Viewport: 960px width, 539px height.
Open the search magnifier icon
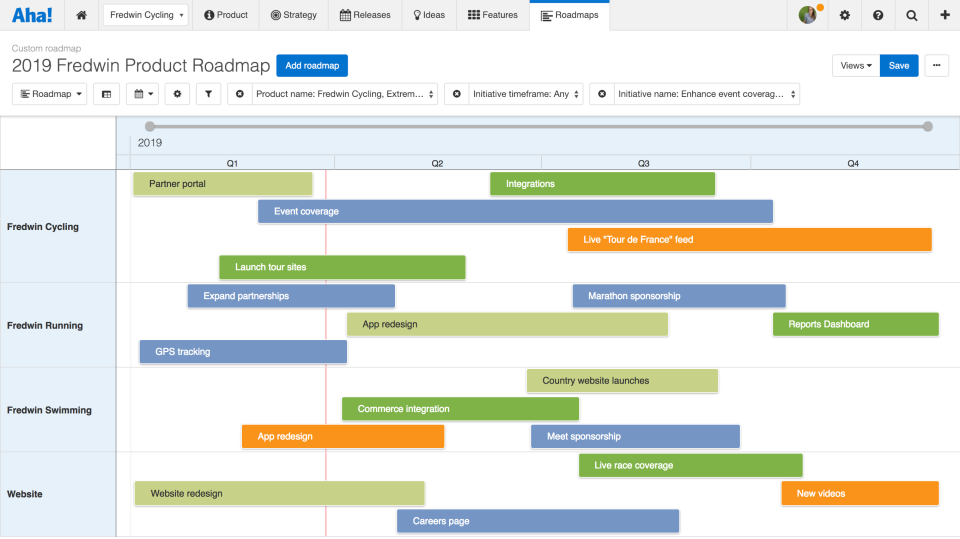click(x=911, y=15)
